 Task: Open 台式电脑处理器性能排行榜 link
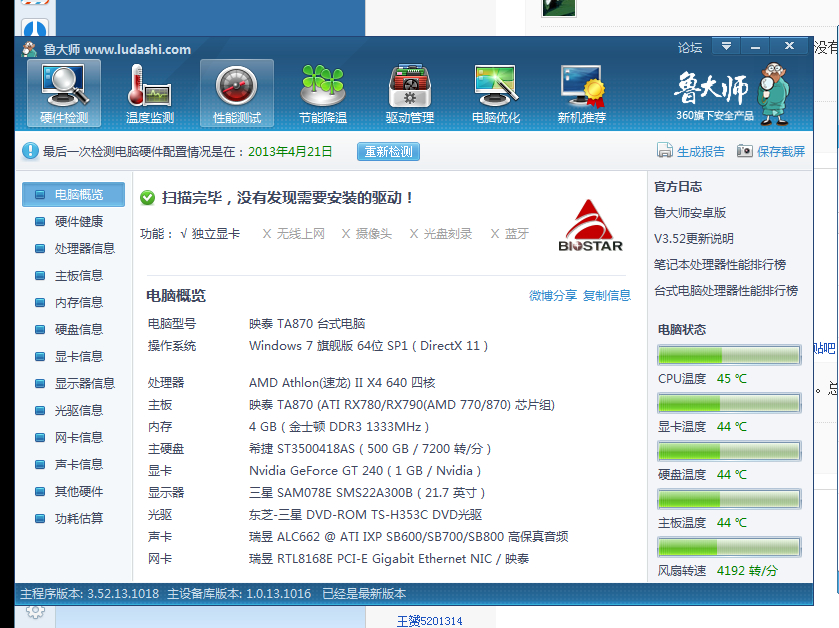[726, 290]
